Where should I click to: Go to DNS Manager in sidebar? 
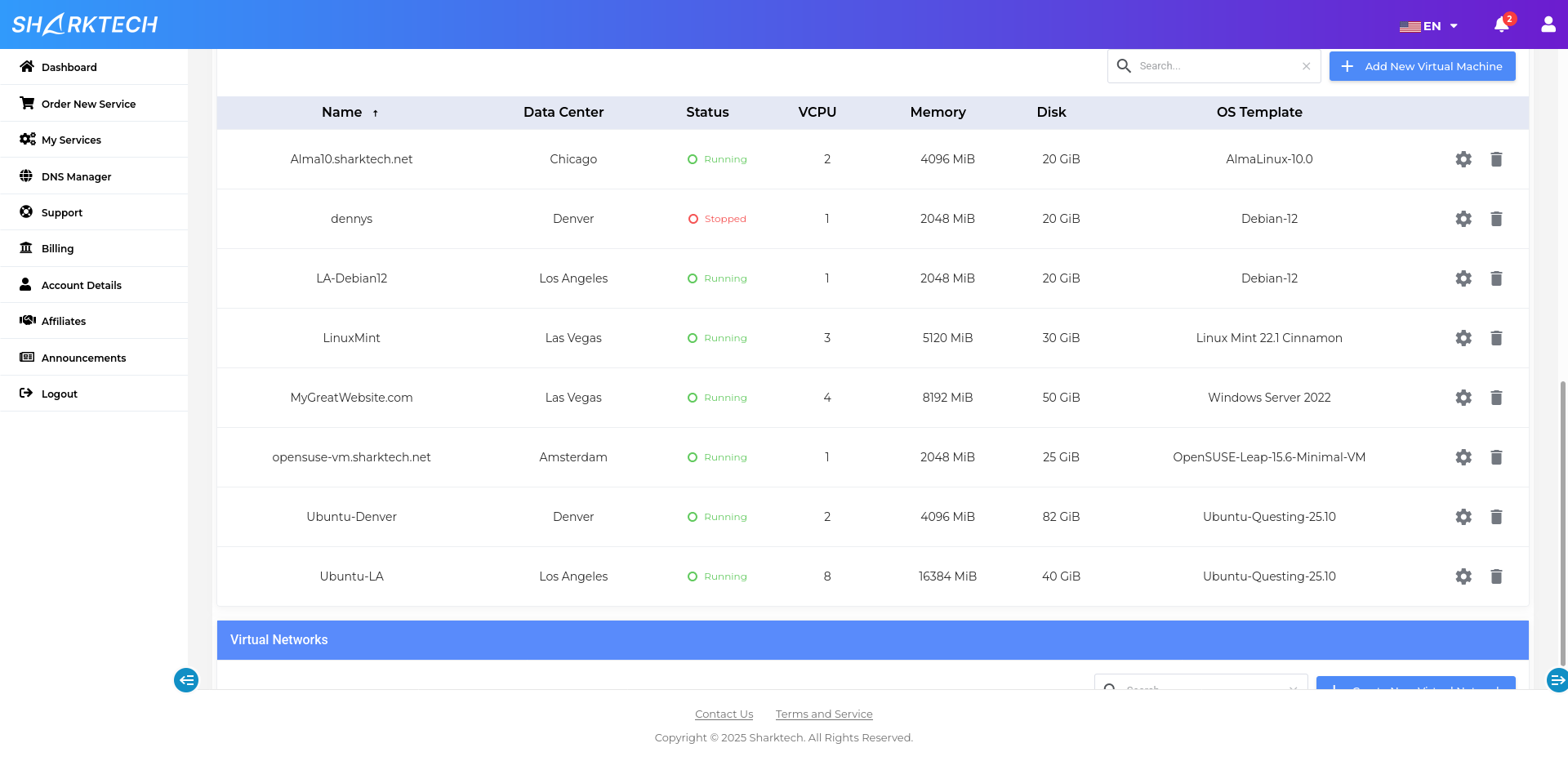pos(76,176)
